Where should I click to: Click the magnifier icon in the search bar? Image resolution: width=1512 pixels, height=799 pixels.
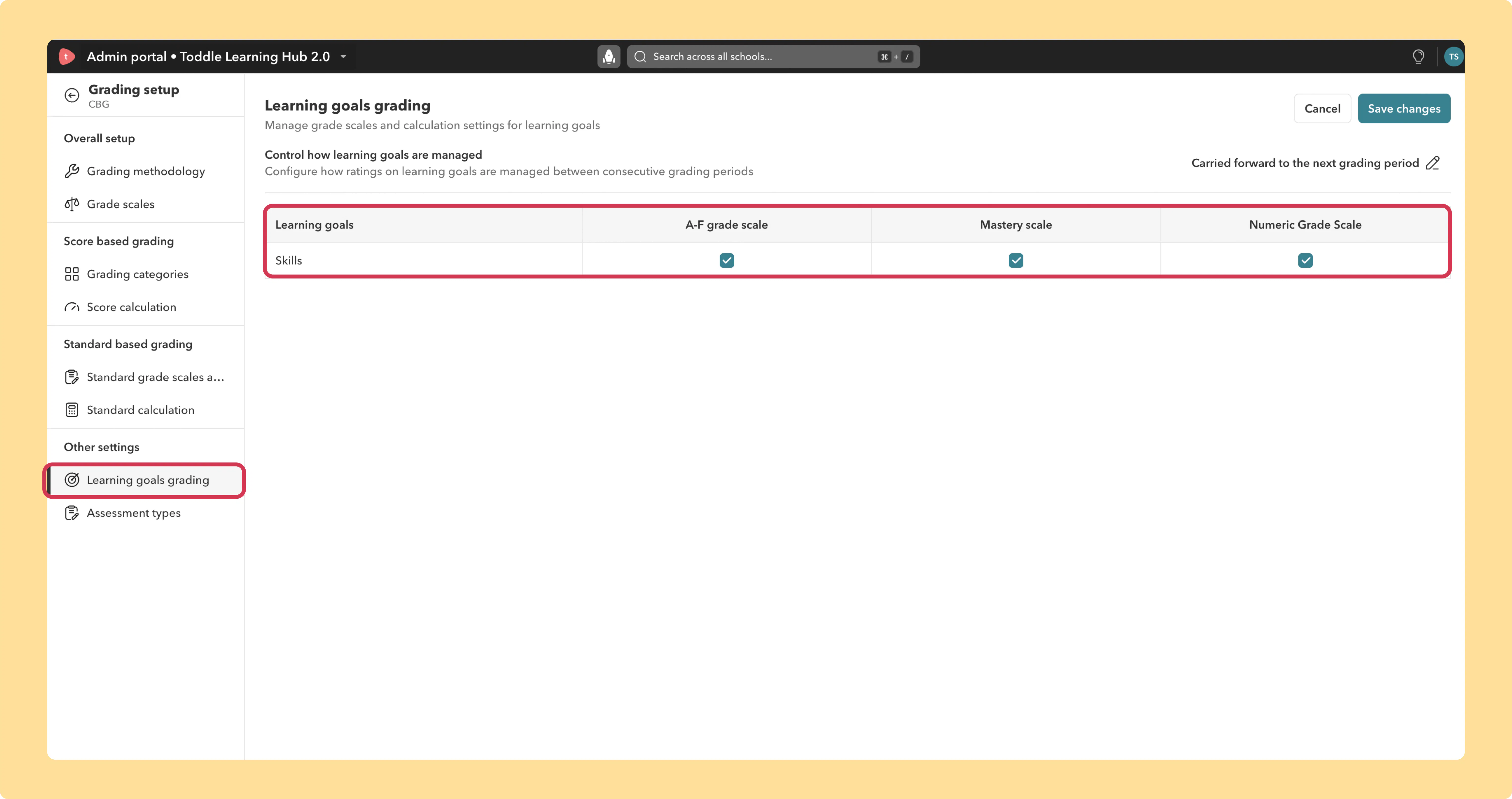[640, 56]
